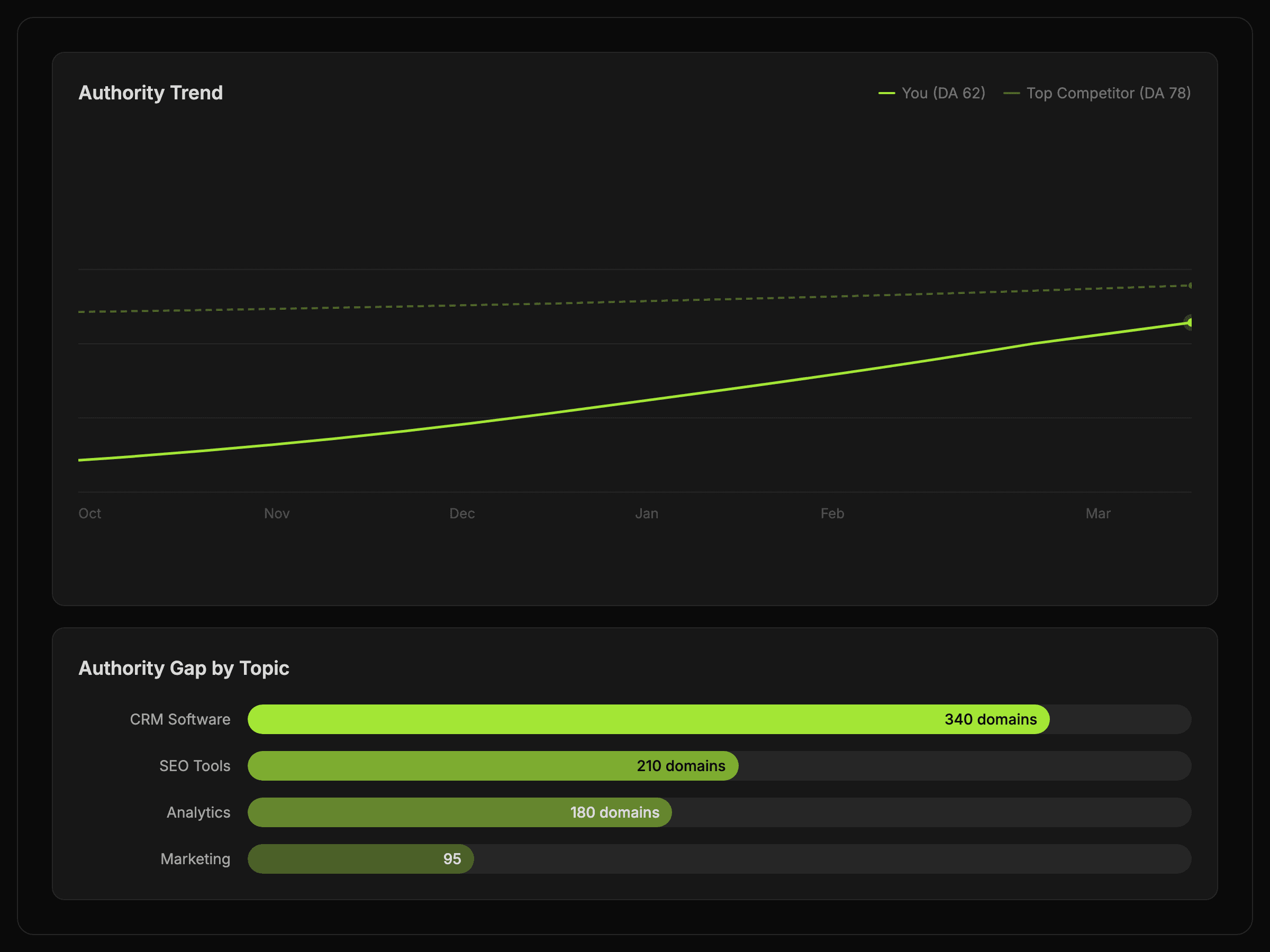The height and width of the screenshot is (952, 1270).
Task: Click the endpoint dot of the dashed competitor line
Action: (x=1190, y=285)
